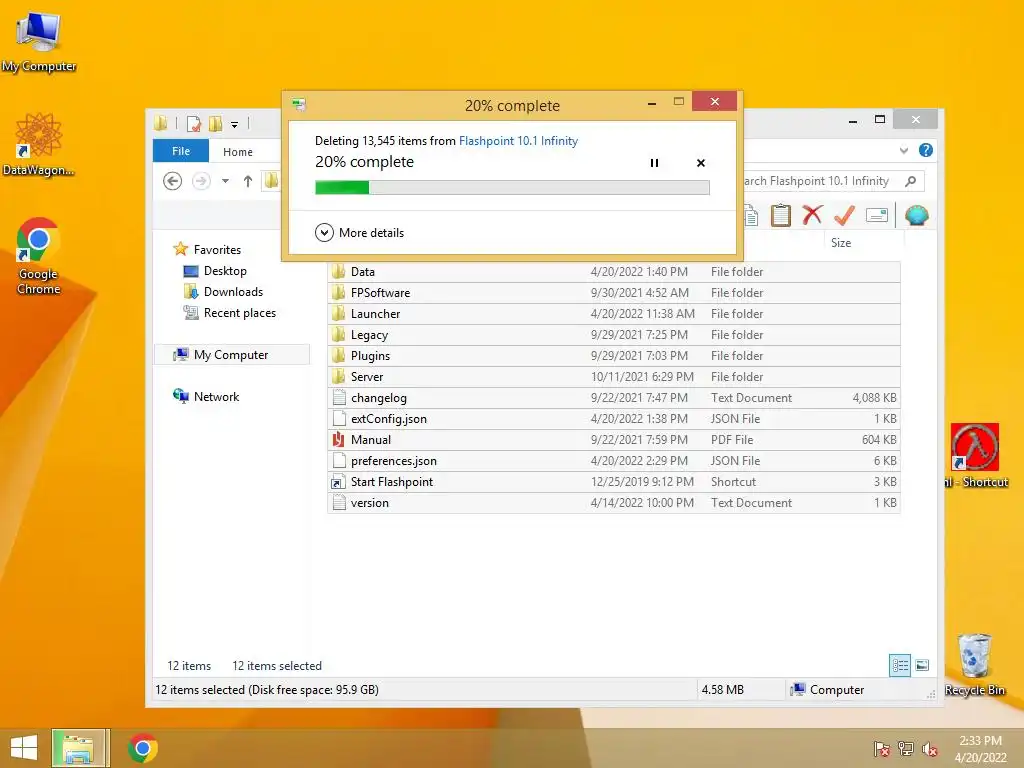Click the 4.58 MB status bar entry

[x=722, y=690]
